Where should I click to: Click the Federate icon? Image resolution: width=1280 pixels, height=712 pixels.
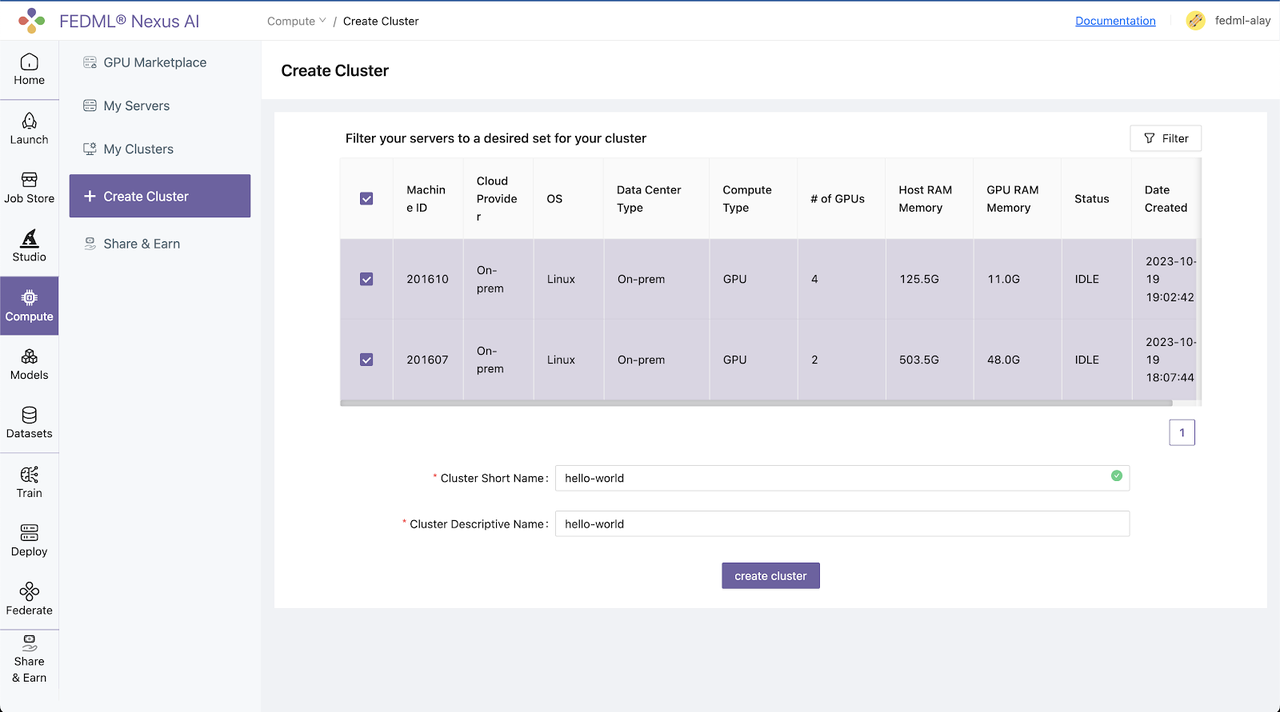pyautogui.click(x=29, y=591)
